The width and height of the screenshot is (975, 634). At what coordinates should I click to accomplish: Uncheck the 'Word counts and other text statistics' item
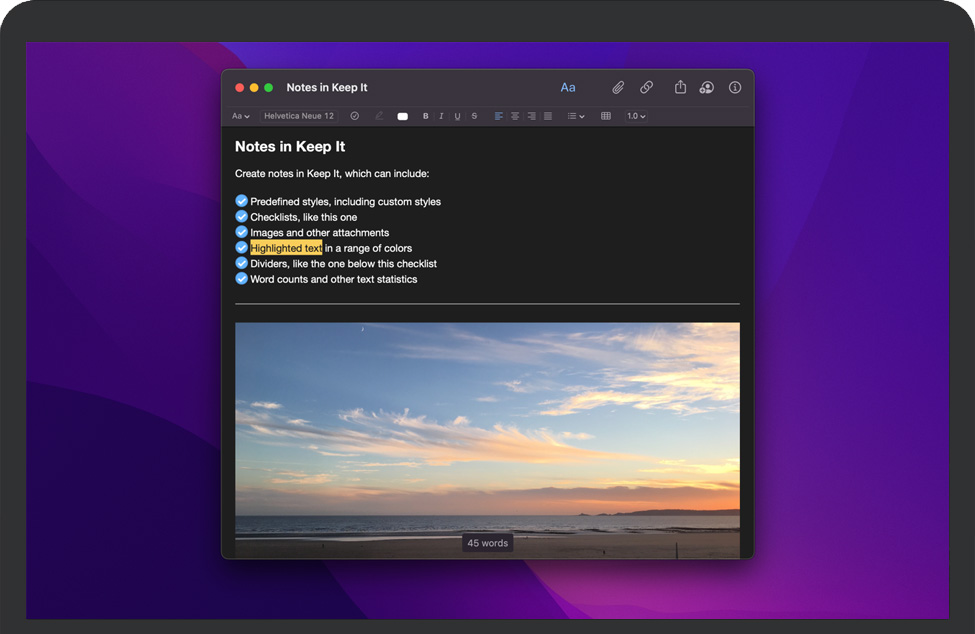point(241,279)
